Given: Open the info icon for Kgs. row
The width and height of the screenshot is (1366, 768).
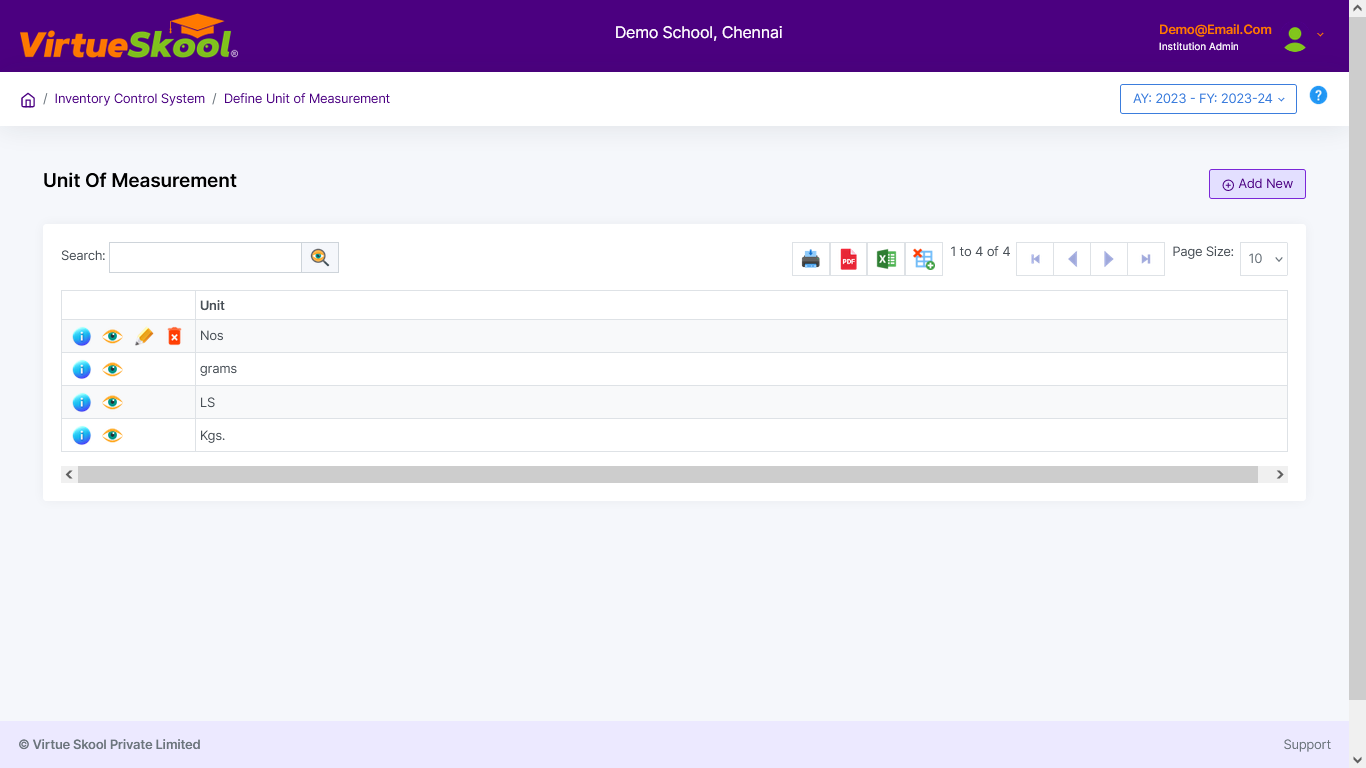Looking at the screenshot, I should [x=82, y=436].
